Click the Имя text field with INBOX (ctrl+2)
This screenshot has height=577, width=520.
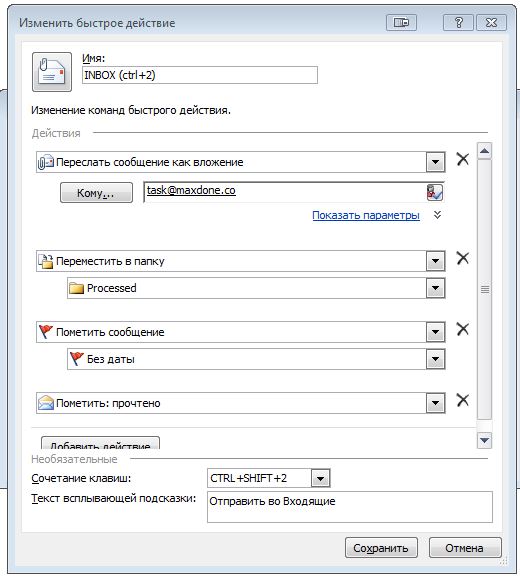point(200,75)
